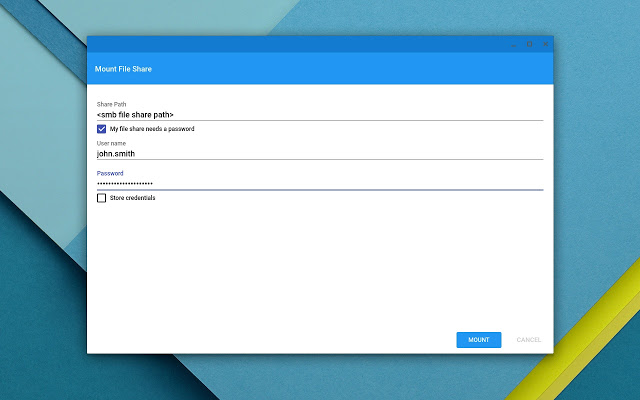Click the "Password" label
The height and width of the screenshot is (400, 640).
click(110, 173)
